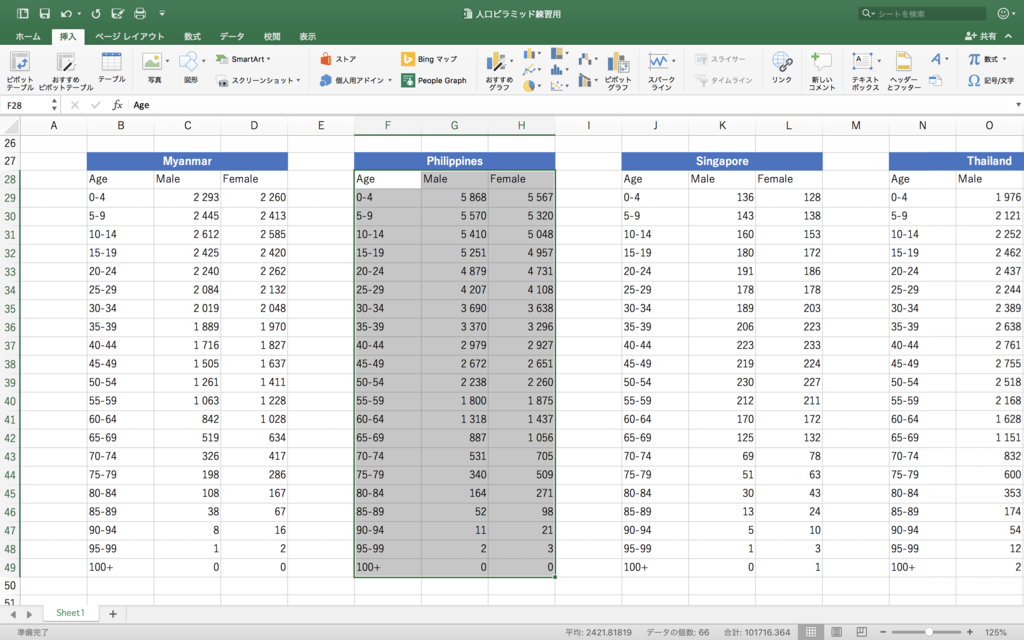Open the ストア add-in store
Screen dimensions: 1024x640
[x=338, y=59]
